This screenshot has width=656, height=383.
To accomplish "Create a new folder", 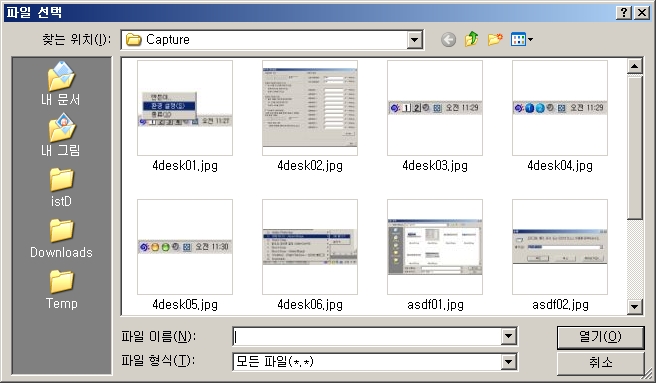I will pos(495,39).
